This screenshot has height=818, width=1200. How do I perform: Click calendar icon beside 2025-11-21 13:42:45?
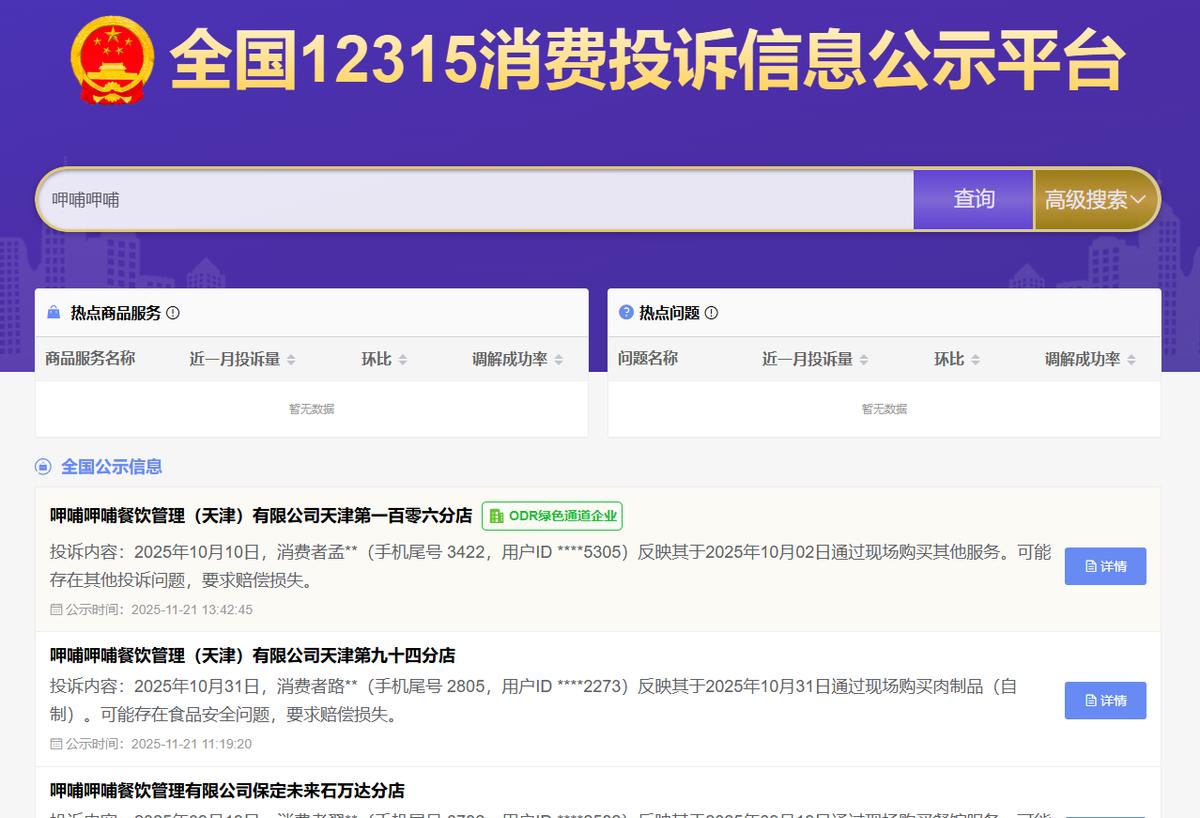click(x=56, y=609)
